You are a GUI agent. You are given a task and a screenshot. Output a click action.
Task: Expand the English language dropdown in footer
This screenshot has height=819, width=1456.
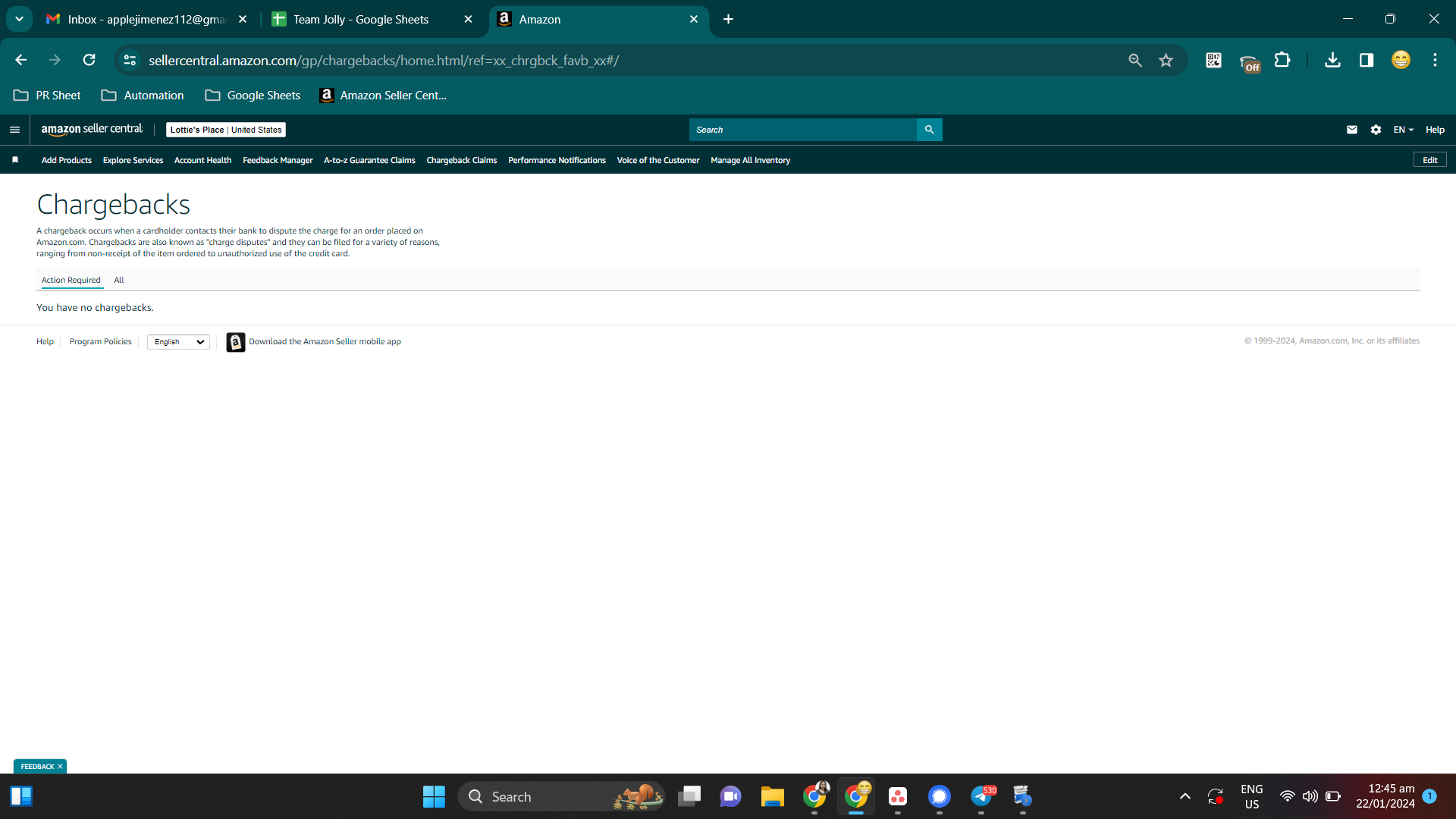[x=178, y=342]
